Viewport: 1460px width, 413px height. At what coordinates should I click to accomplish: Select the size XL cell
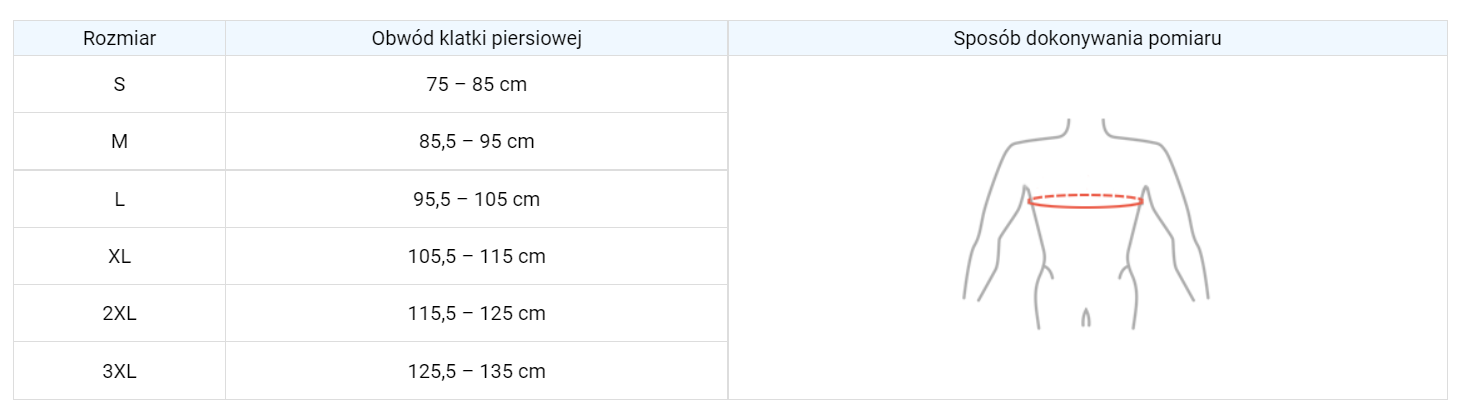point(119,256)
